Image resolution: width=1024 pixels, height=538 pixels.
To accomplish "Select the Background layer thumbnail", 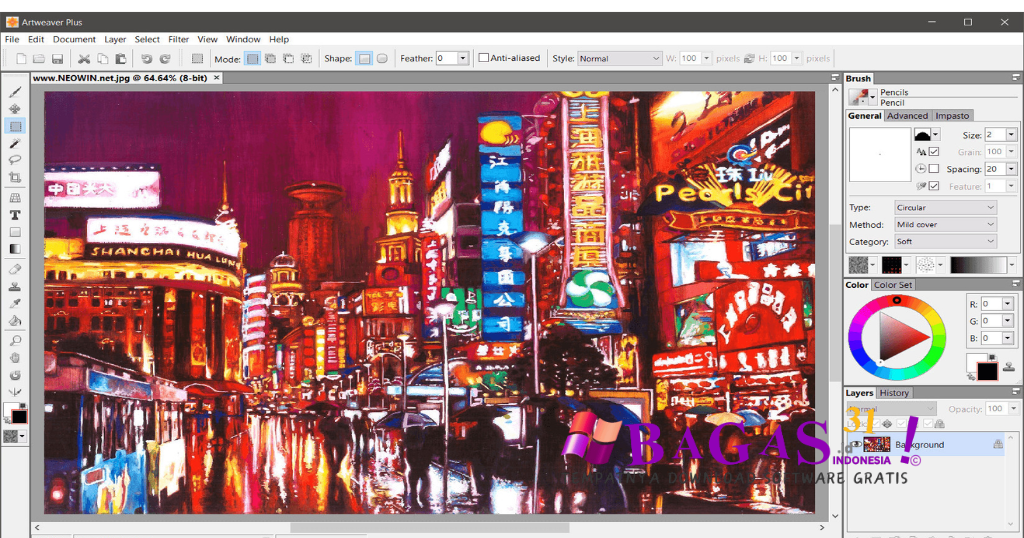I will 876,445.
